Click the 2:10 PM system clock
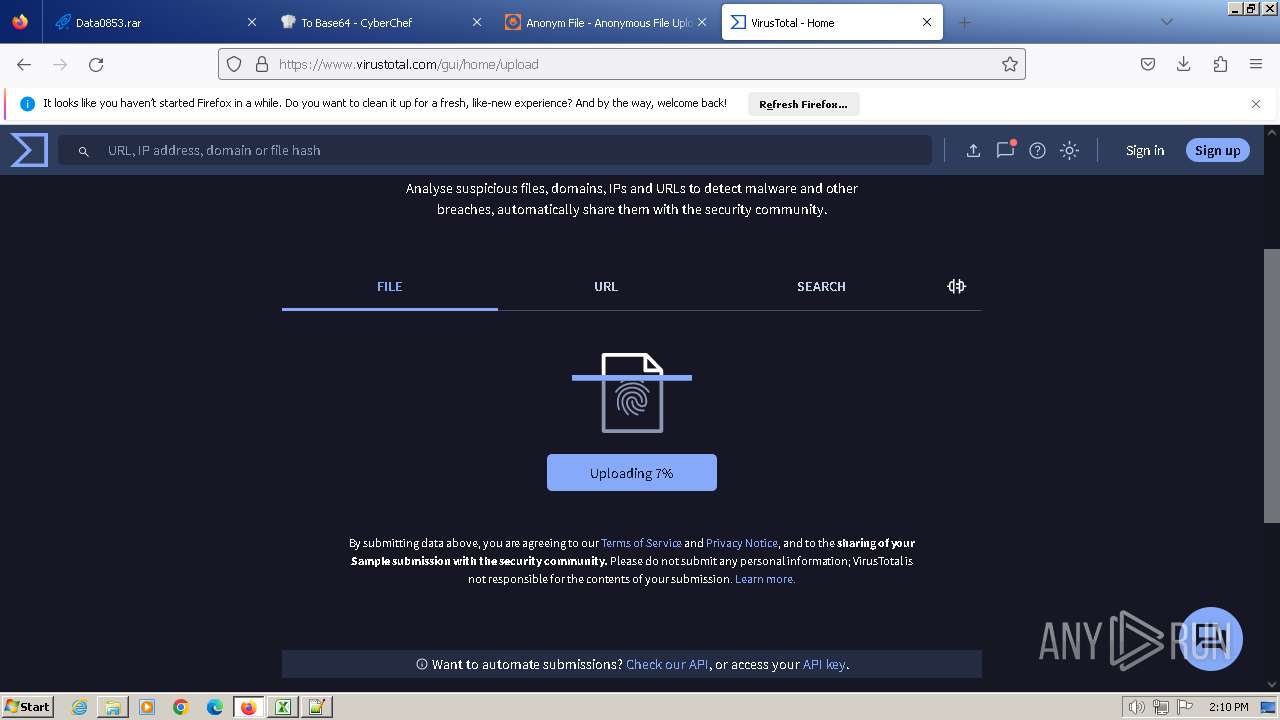The width and height of the screenshot is (1280, 720). [1229, 707]
